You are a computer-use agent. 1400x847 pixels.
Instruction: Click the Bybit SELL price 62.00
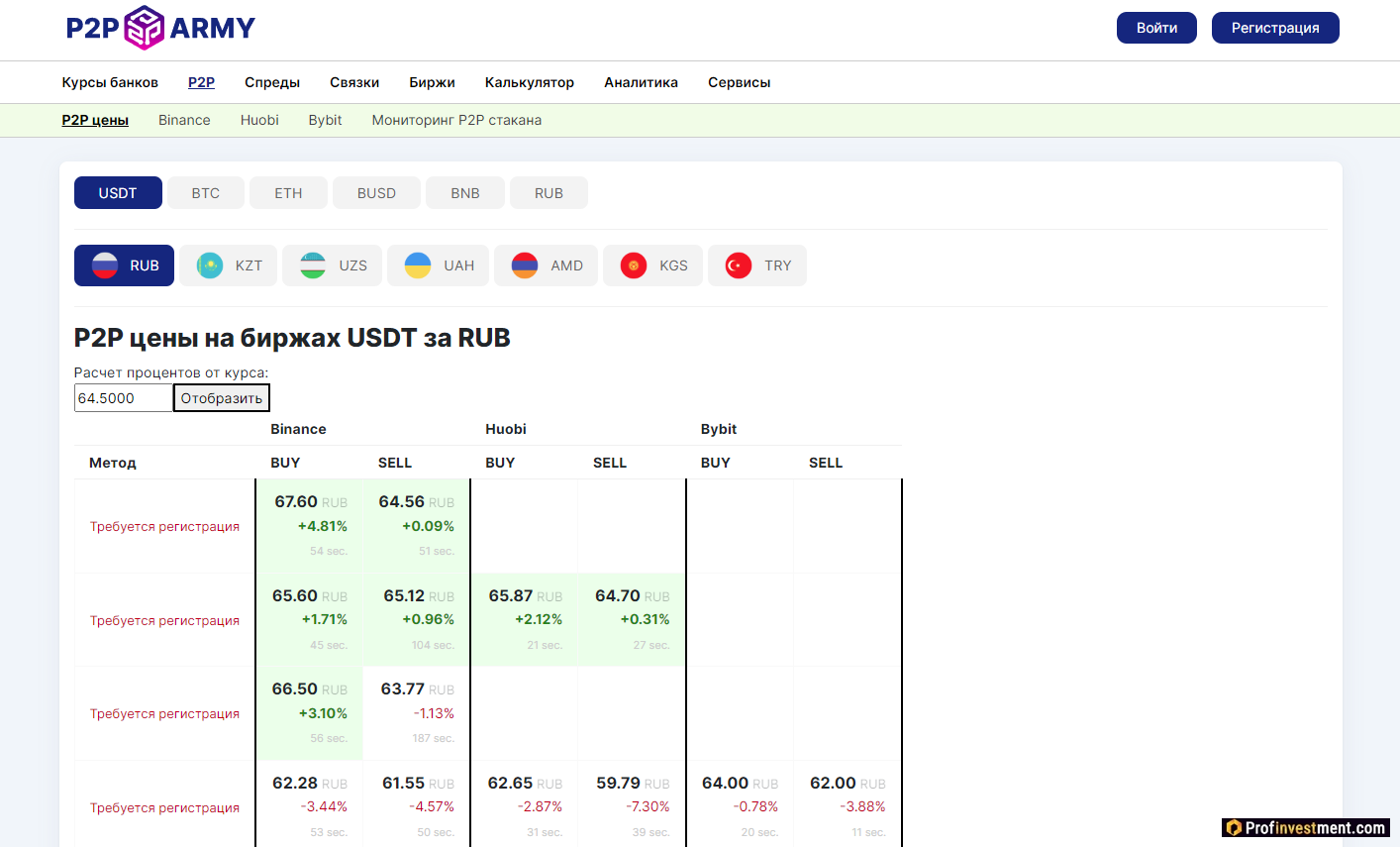click(833, 784)
